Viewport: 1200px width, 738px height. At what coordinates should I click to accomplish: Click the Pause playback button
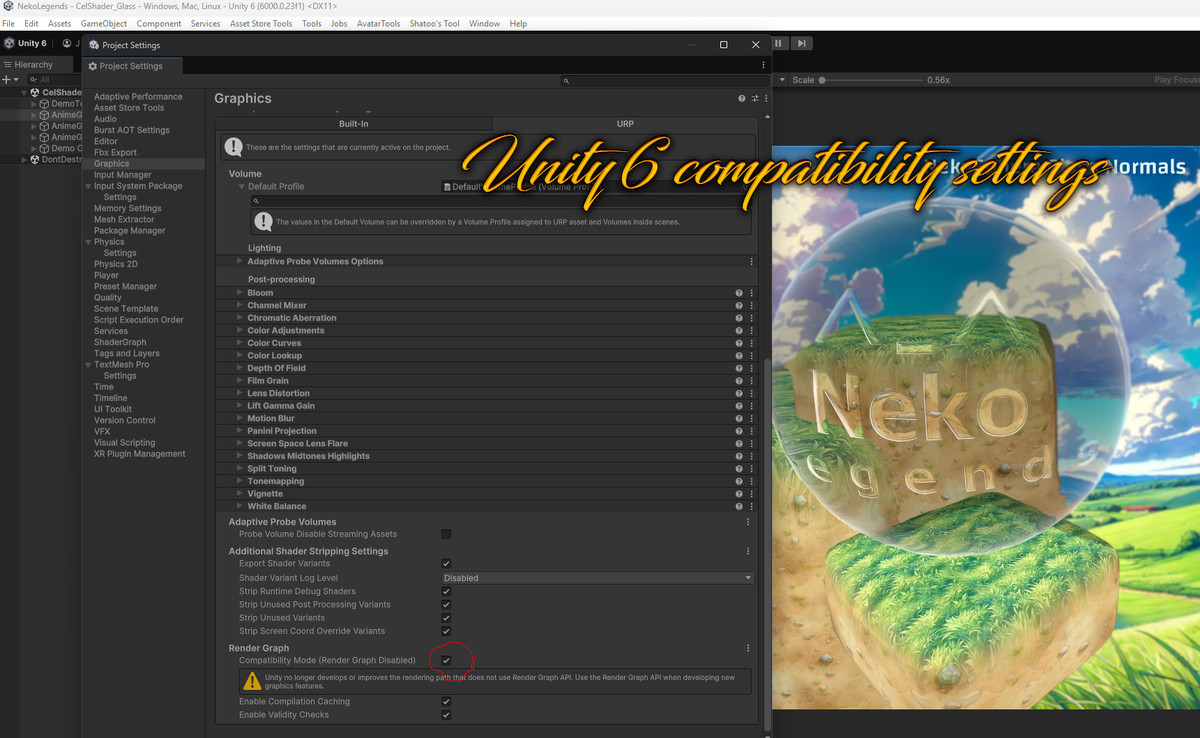pyautogui.click(x=779, y=43)
